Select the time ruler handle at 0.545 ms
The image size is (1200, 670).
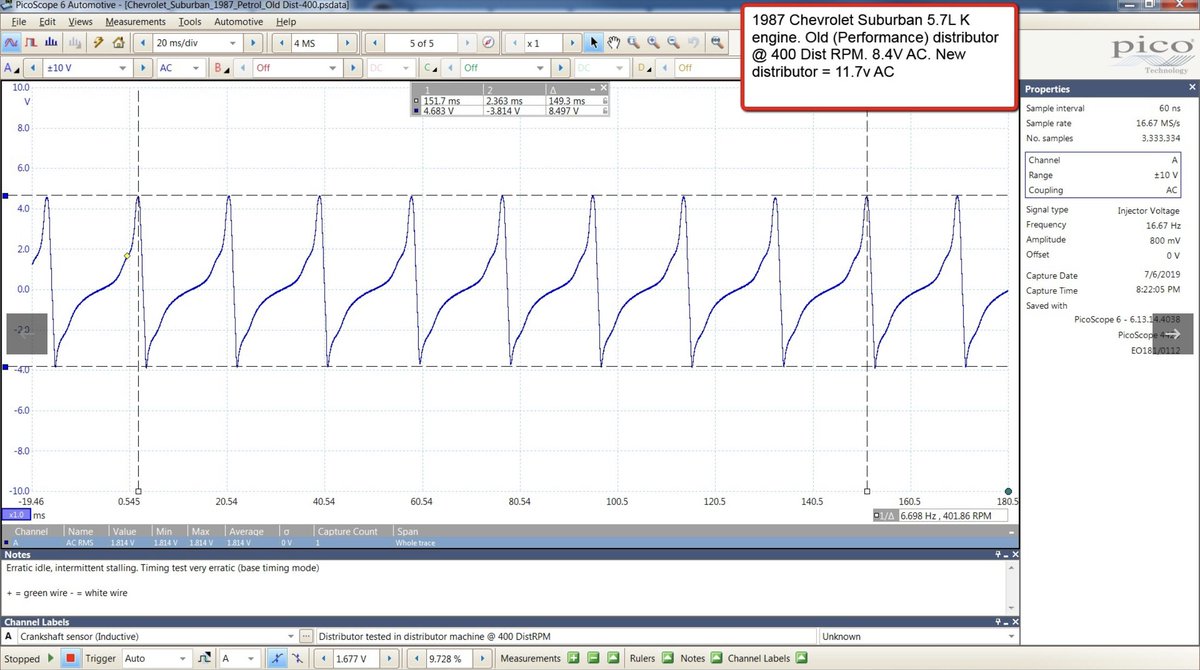pyautogui.click(x=138, y=490)
